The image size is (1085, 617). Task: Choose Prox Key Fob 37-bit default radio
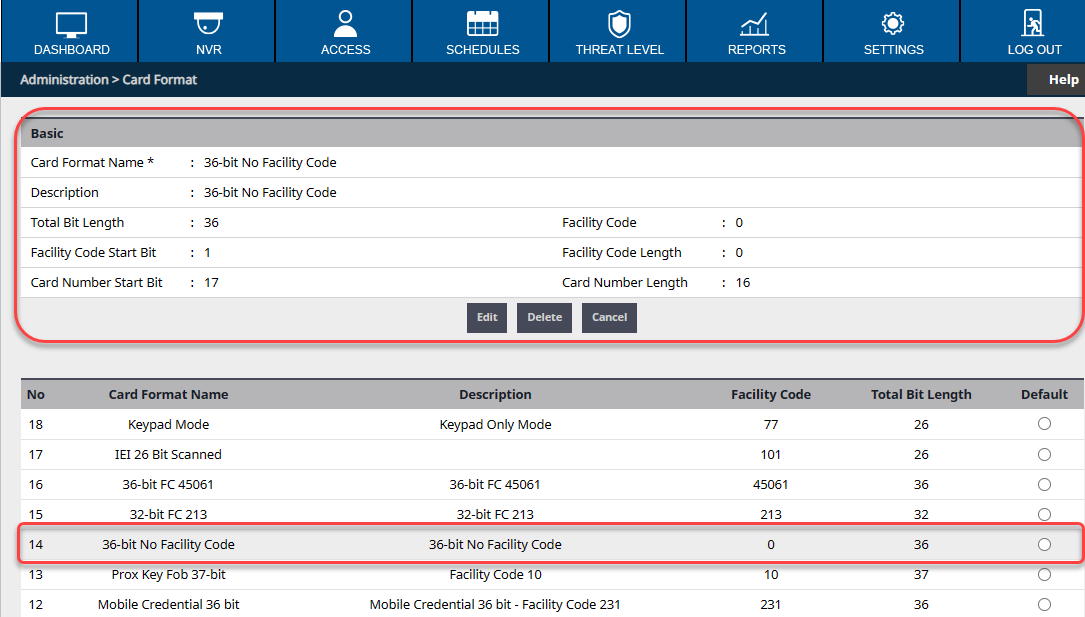point(1044,575)
